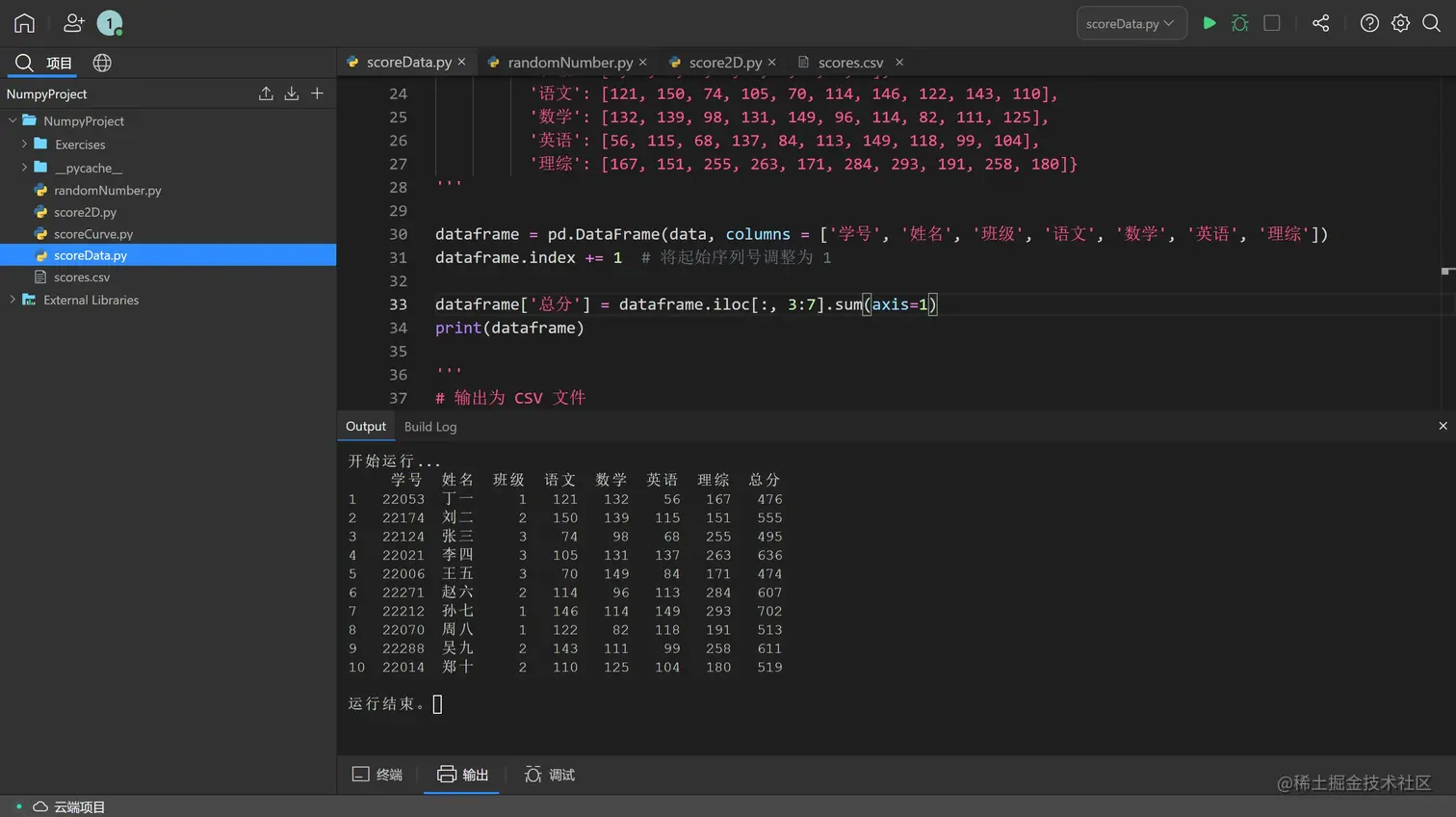Click the 云端项目 status bar item

coord(79,807)
